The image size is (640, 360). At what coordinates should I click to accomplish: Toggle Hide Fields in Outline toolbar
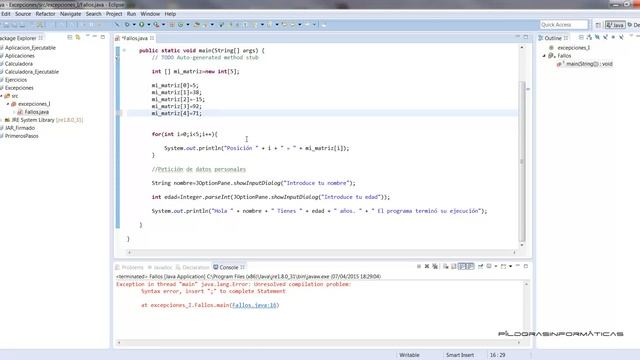pyautogui.click(x=597, y=37)
